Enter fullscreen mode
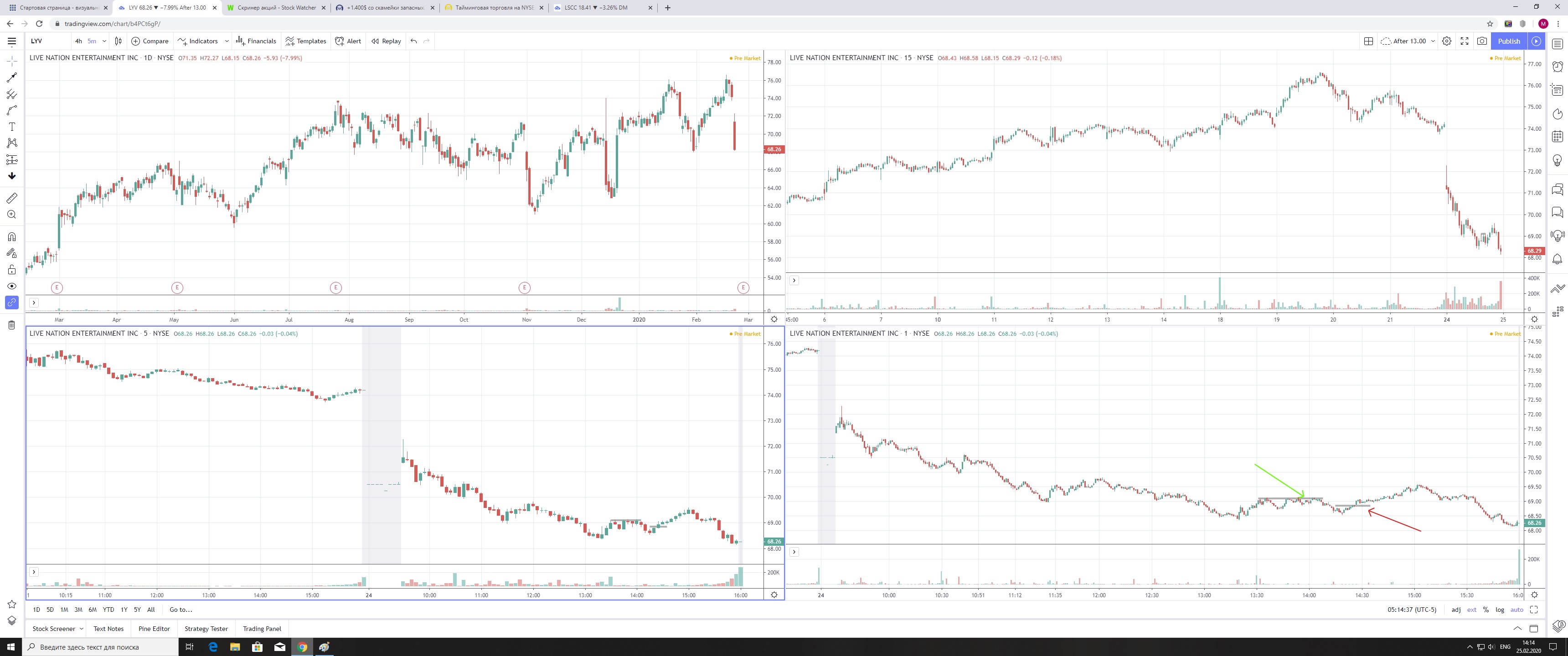Image resolution: width=1568 pixels, height=656 pixels. pyautogui.click(x=1465, y=41)
